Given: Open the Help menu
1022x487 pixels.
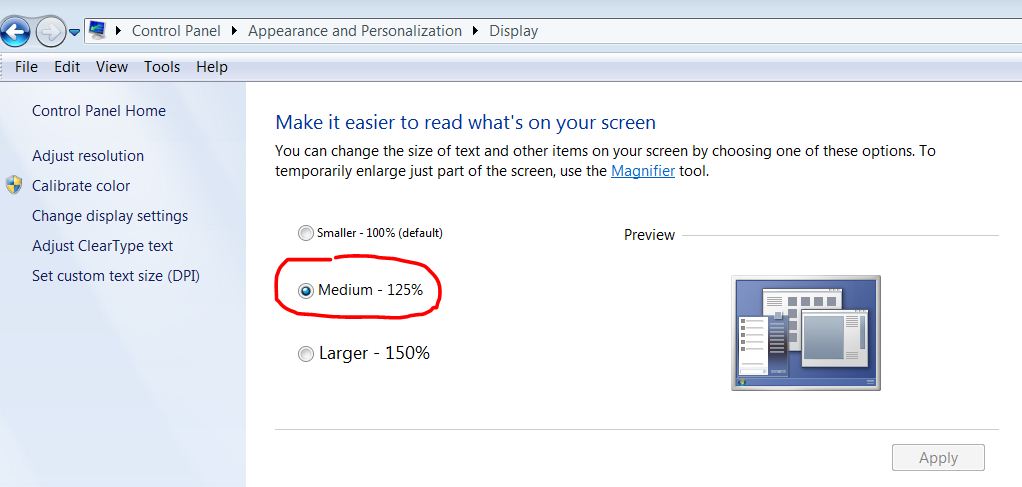Looking at the screenshot, I should click(x=212, y=66).
